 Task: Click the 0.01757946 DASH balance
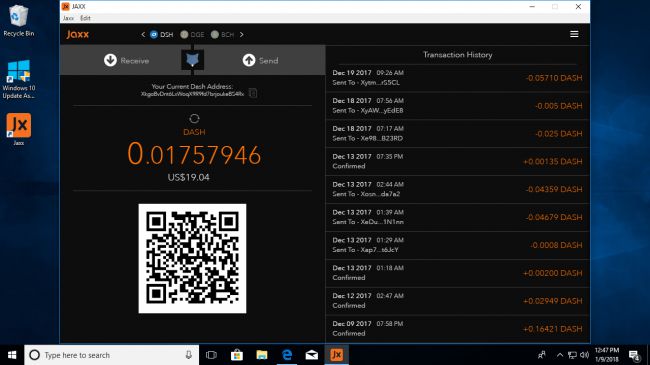(194, 154)
